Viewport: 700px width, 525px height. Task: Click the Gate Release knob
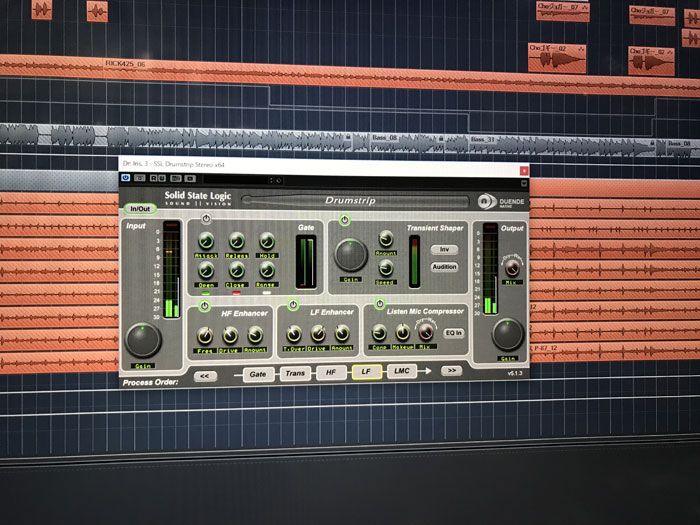(x=237, y=241)
